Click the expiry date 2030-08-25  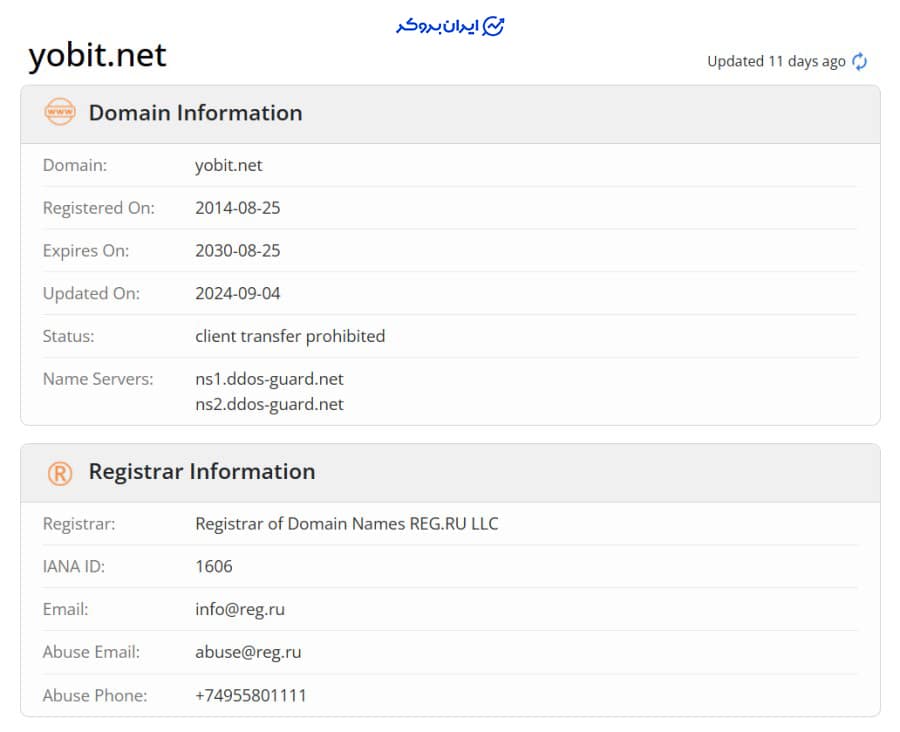pos(237,251)
